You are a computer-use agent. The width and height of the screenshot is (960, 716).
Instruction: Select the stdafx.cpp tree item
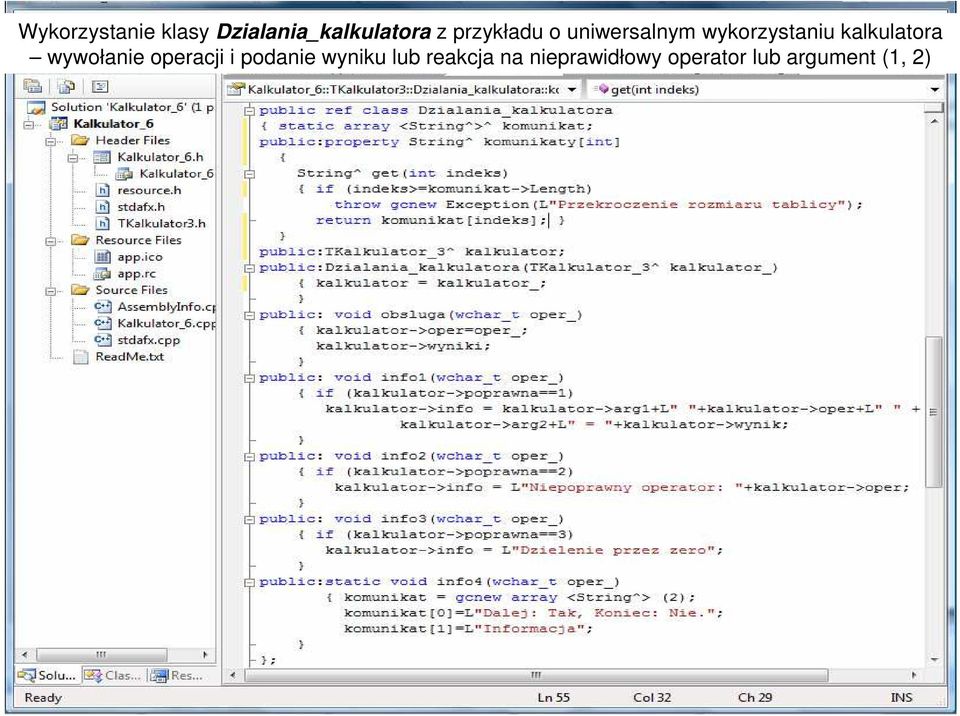coord(148,340)
